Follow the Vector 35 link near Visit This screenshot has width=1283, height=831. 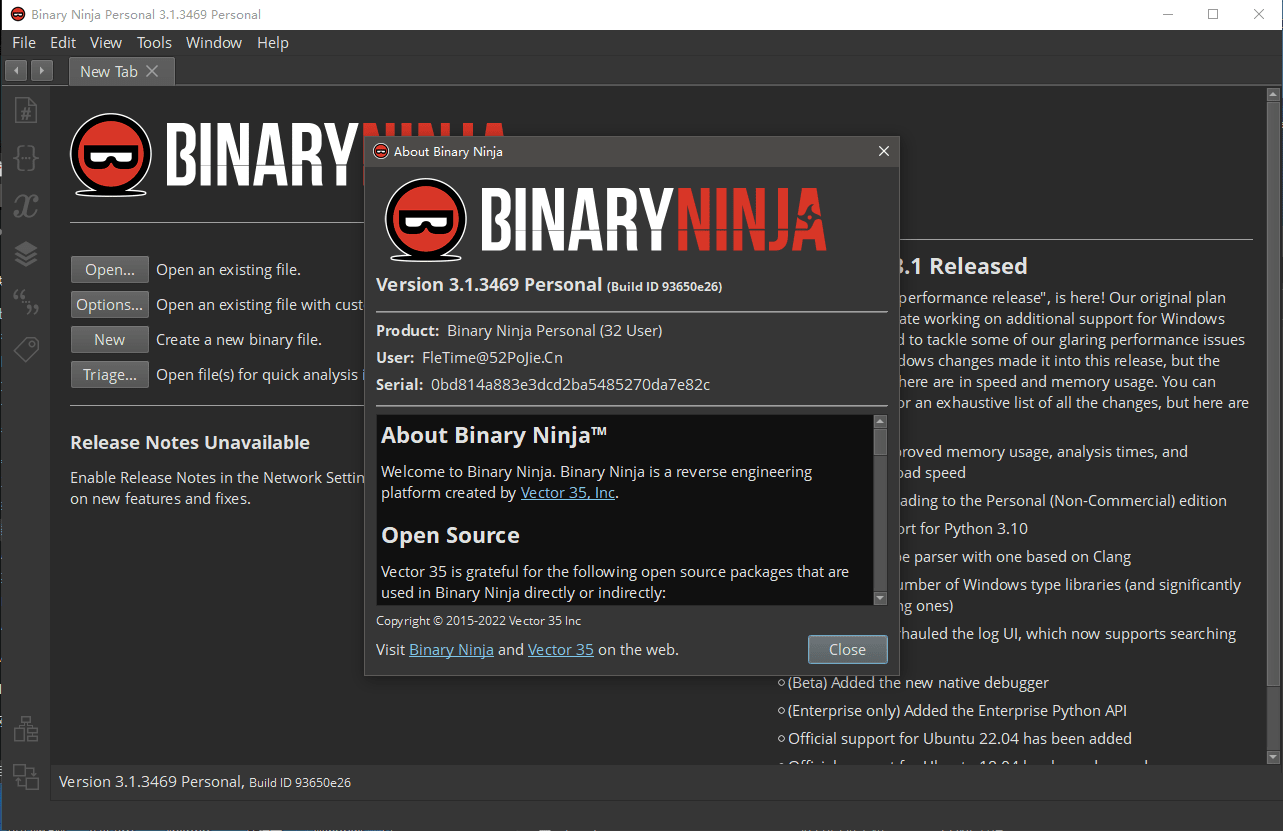click(561, 649)
